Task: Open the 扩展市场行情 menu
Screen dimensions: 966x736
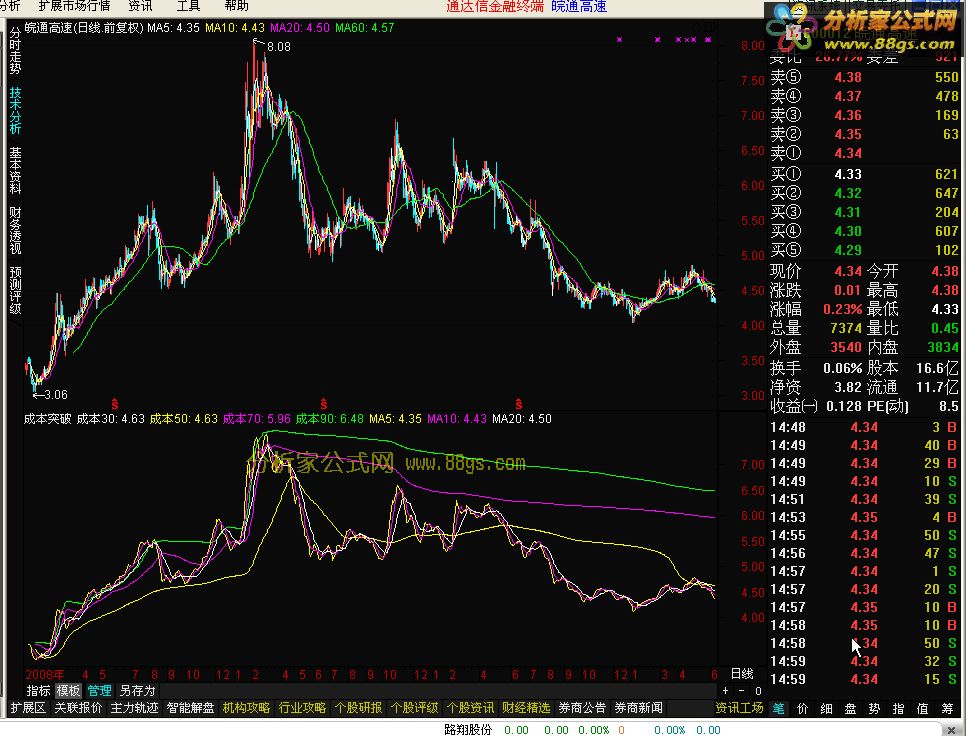Action: point(74,6)
